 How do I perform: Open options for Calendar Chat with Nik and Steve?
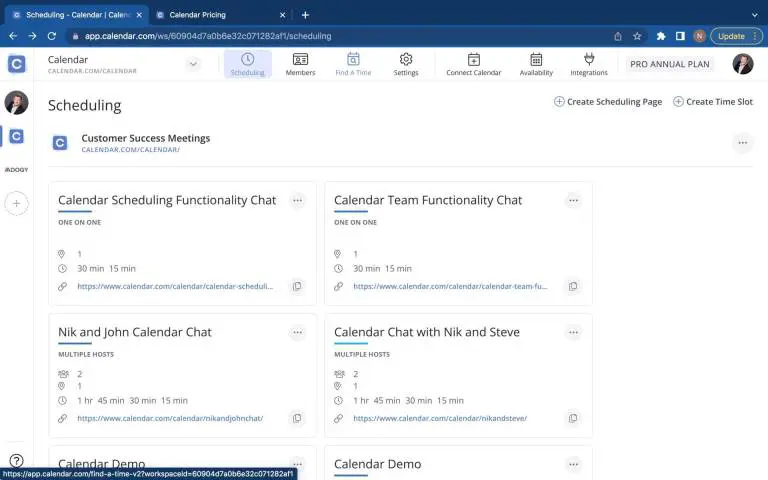(573, 333)
